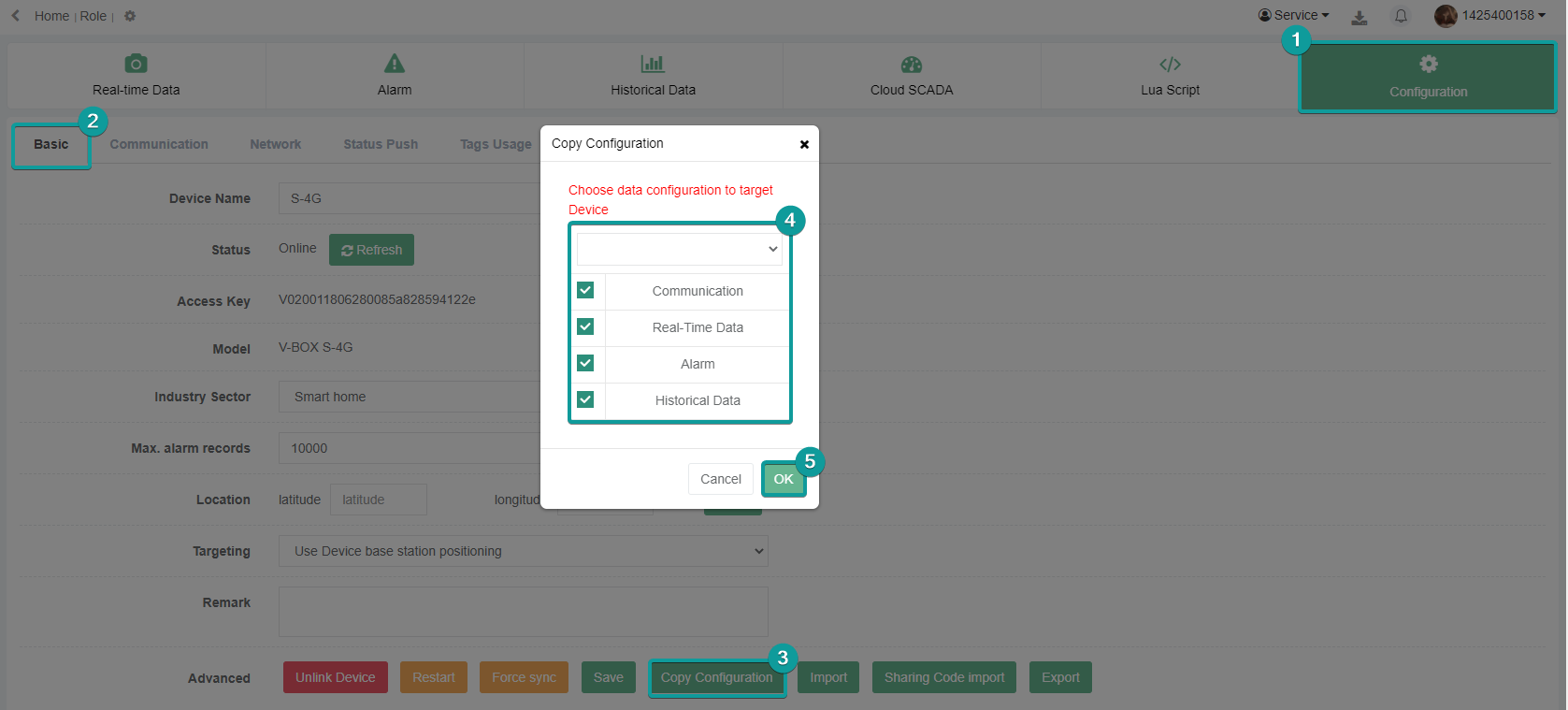This screenshot has width=1568, height=710.
Task: Toggle the Historical Data checkbox
Action: (x=585, y=399)
